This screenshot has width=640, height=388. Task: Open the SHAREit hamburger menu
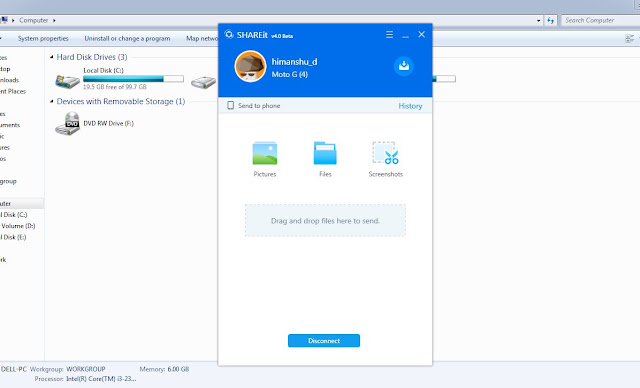tap(389, 35)
